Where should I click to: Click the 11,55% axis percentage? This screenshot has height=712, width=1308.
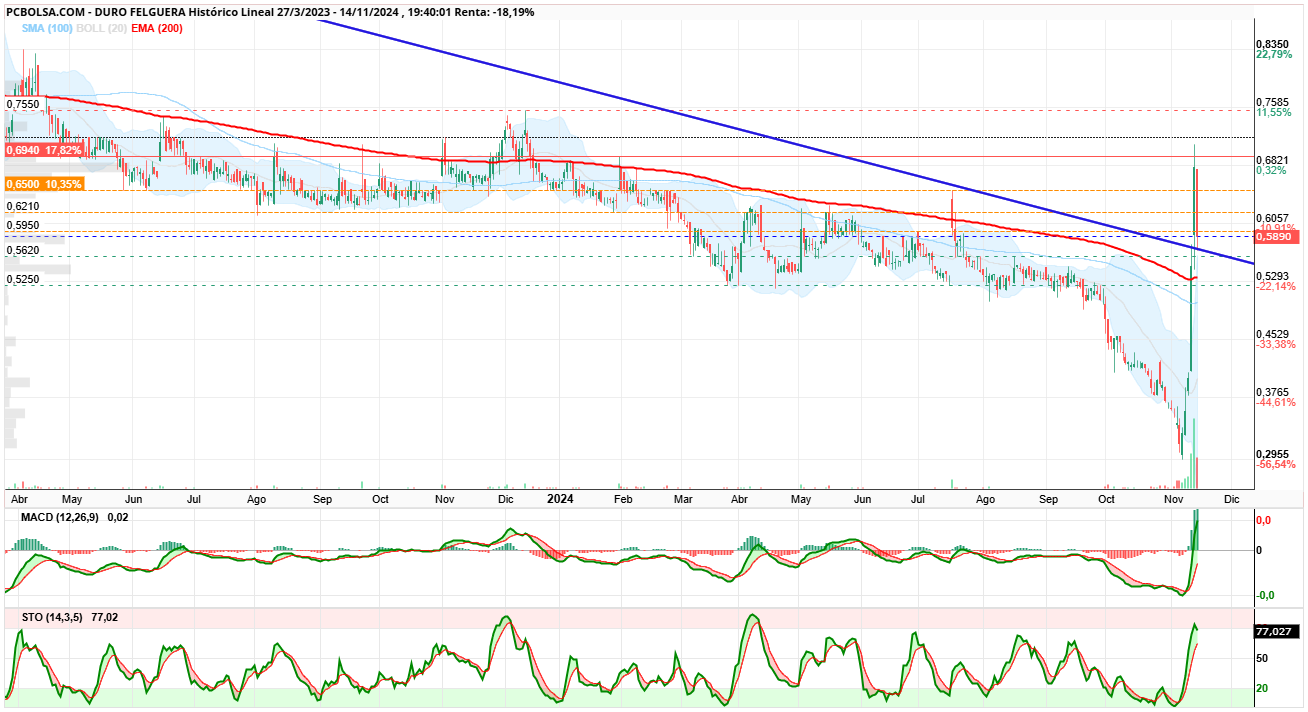click(1274, 113)
